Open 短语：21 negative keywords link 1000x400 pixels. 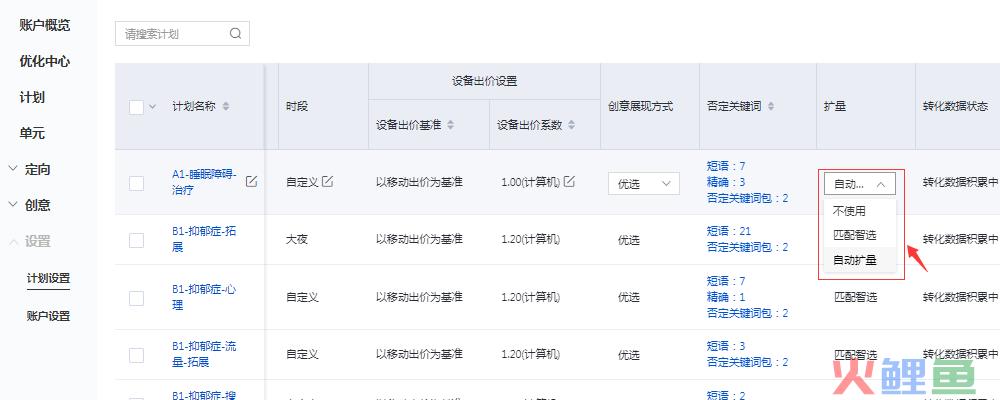(729, 231)
